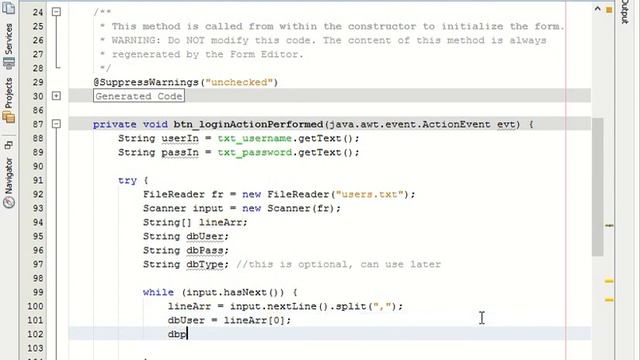
Task: Click "Scanner input" on line 93
Action: 183,208
